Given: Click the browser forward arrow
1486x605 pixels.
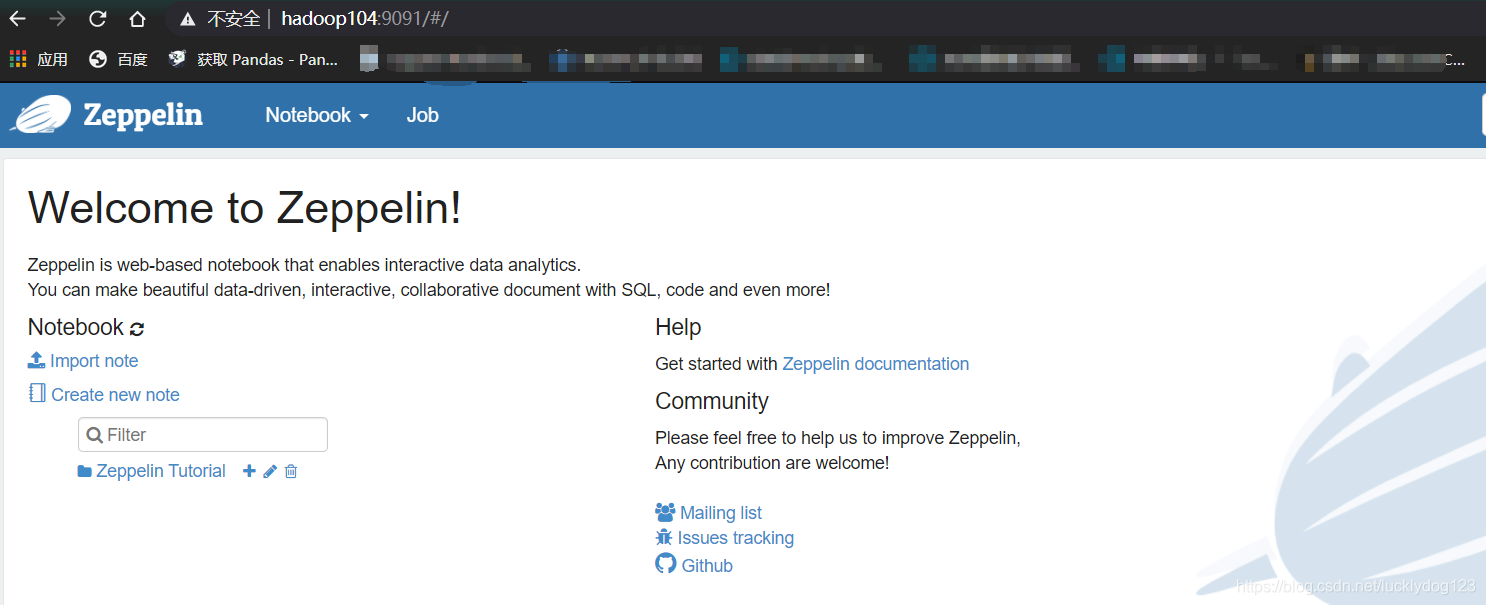Looking at the screenshot, I should (58, 18).
